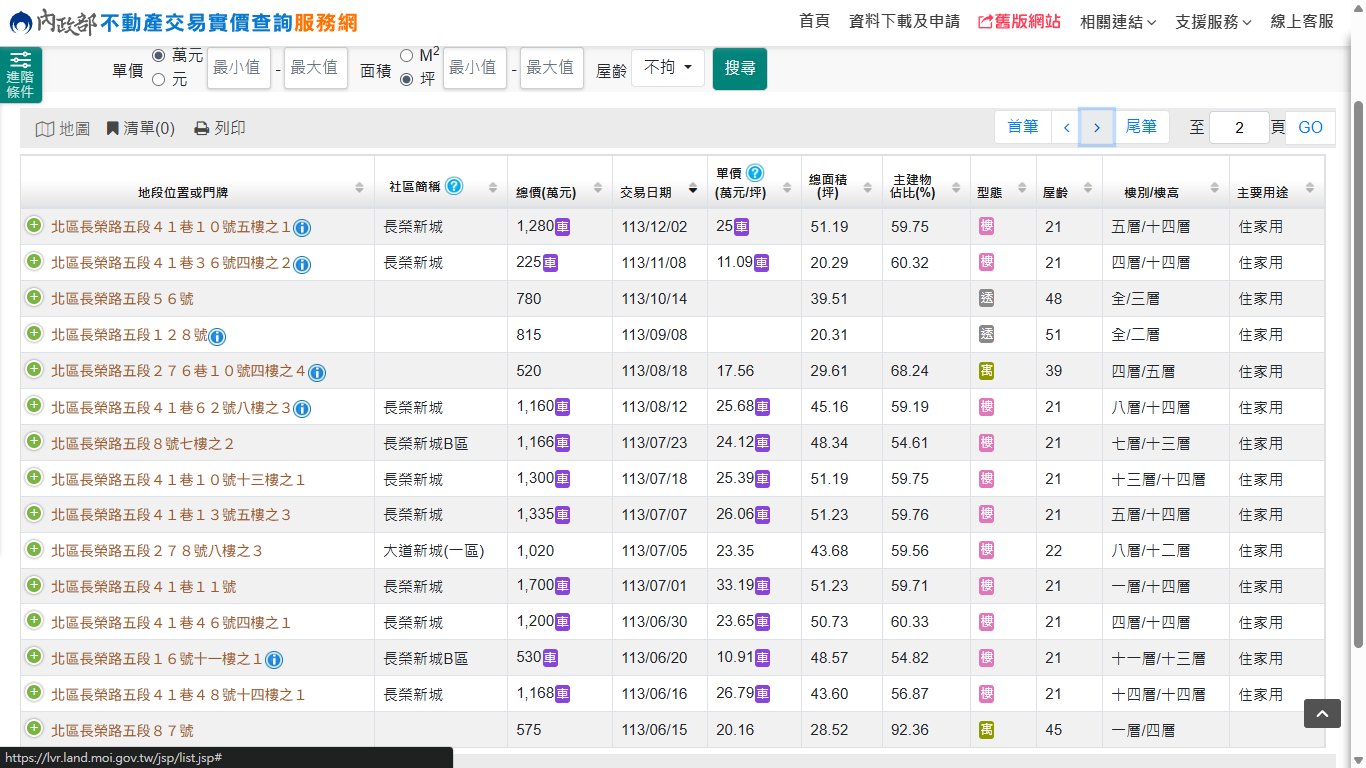Click info icon beside 41巷62號八樓之3
Image resolution: width=1366 pixels, height=768 pixels.
[302, 408]
